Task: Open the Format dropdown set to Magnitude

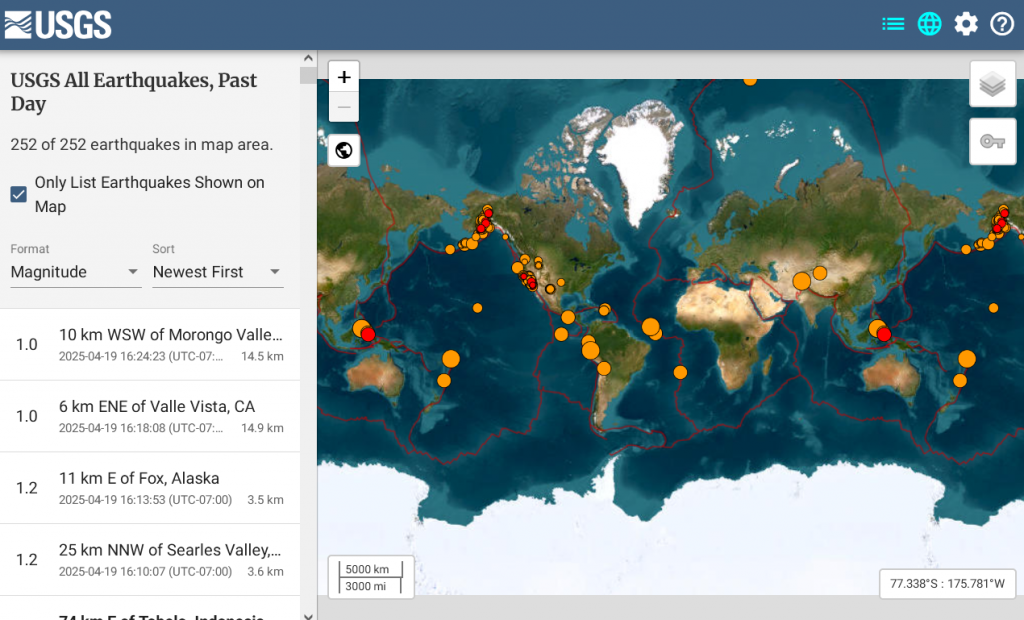Action: [x=75, y=272]
